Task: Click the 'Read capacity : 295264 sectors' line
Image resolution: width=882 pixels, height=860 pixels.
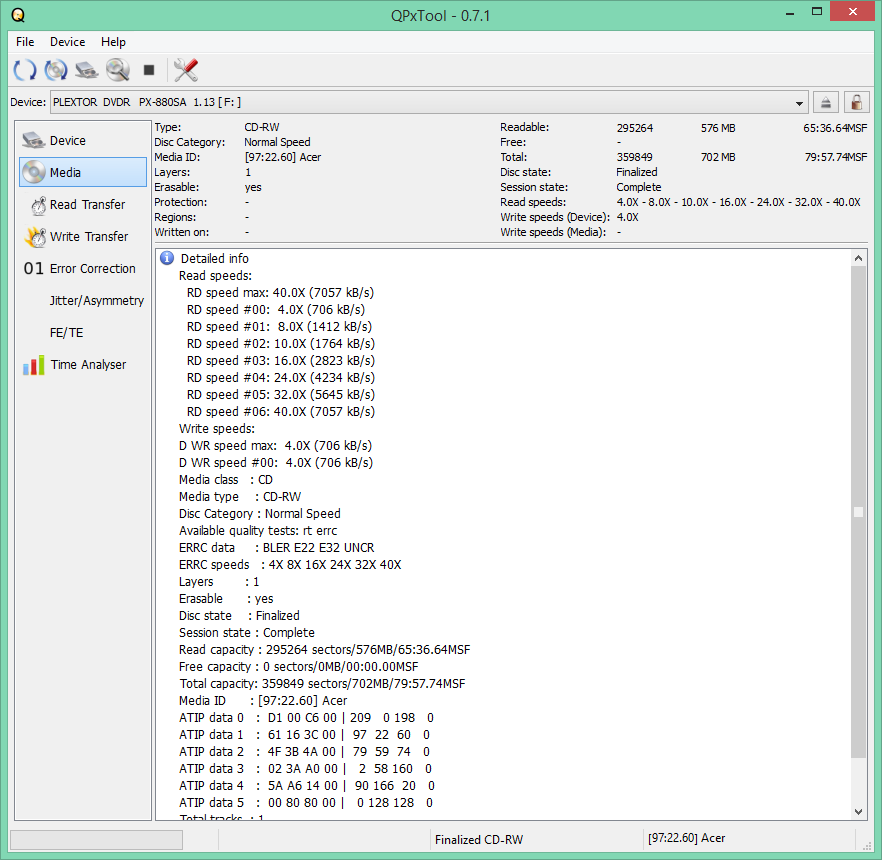Action: [x=325, y=650]
